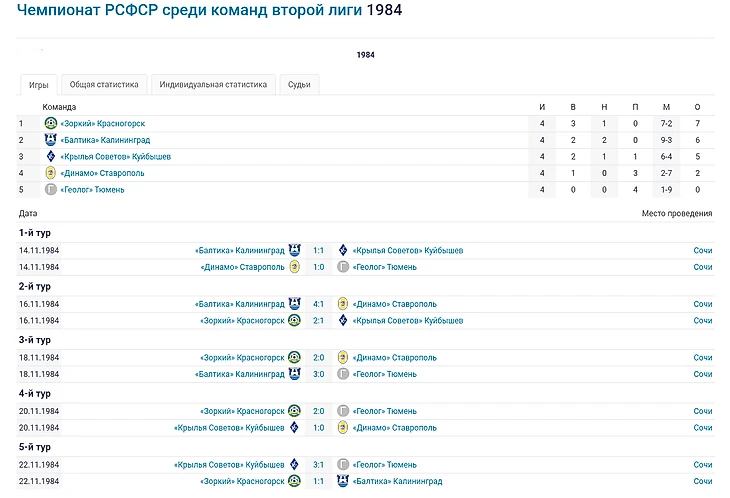Click Baltika Kaliningrad logo in standings table
The image size is (730, 498).
[x=51, y=140]
